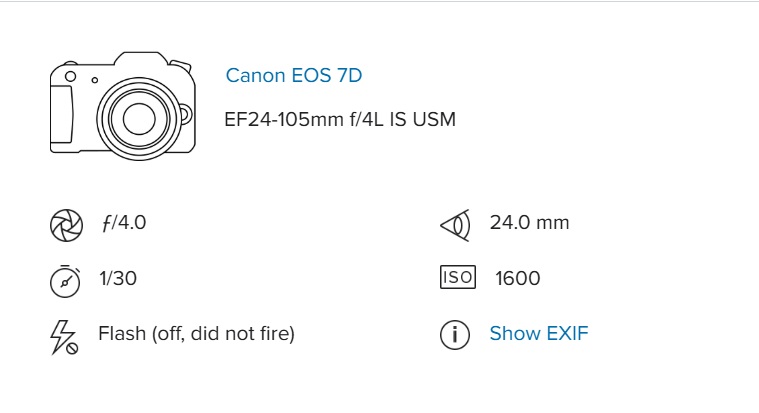Viewport: 759px width, 413px height.
Task: Click the EF24-105mm f/4L lens name
Action: pyautogui.click(x=340, y=120)
